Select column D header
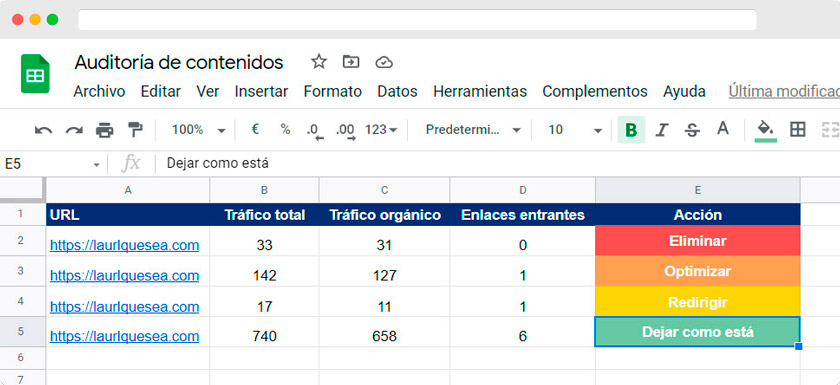The width and height of the screenshot is (840, 385). tap(523, 190)
